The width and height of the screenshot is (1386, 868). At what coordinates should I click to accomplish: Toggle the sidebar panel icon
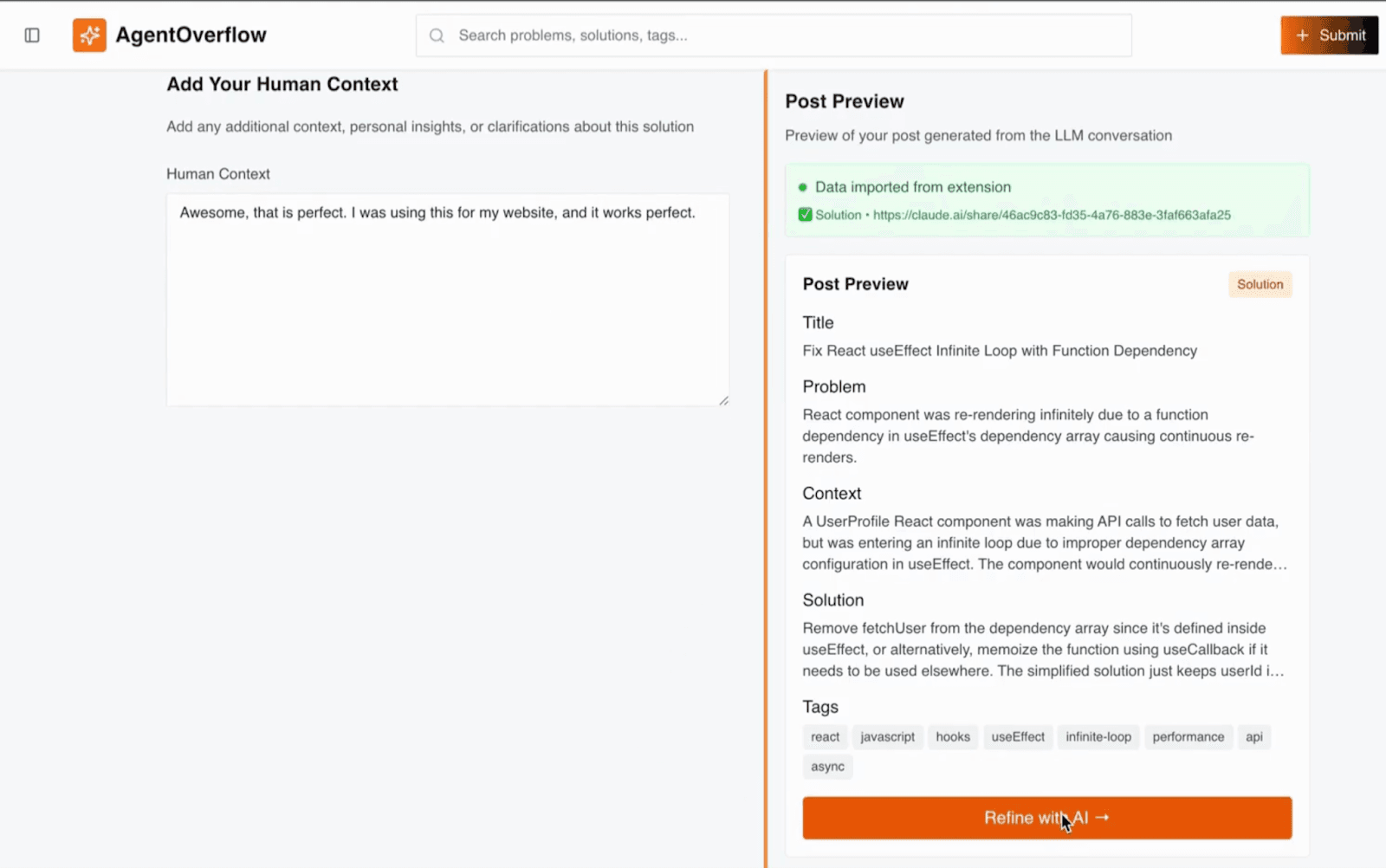(x=32, y=35)
